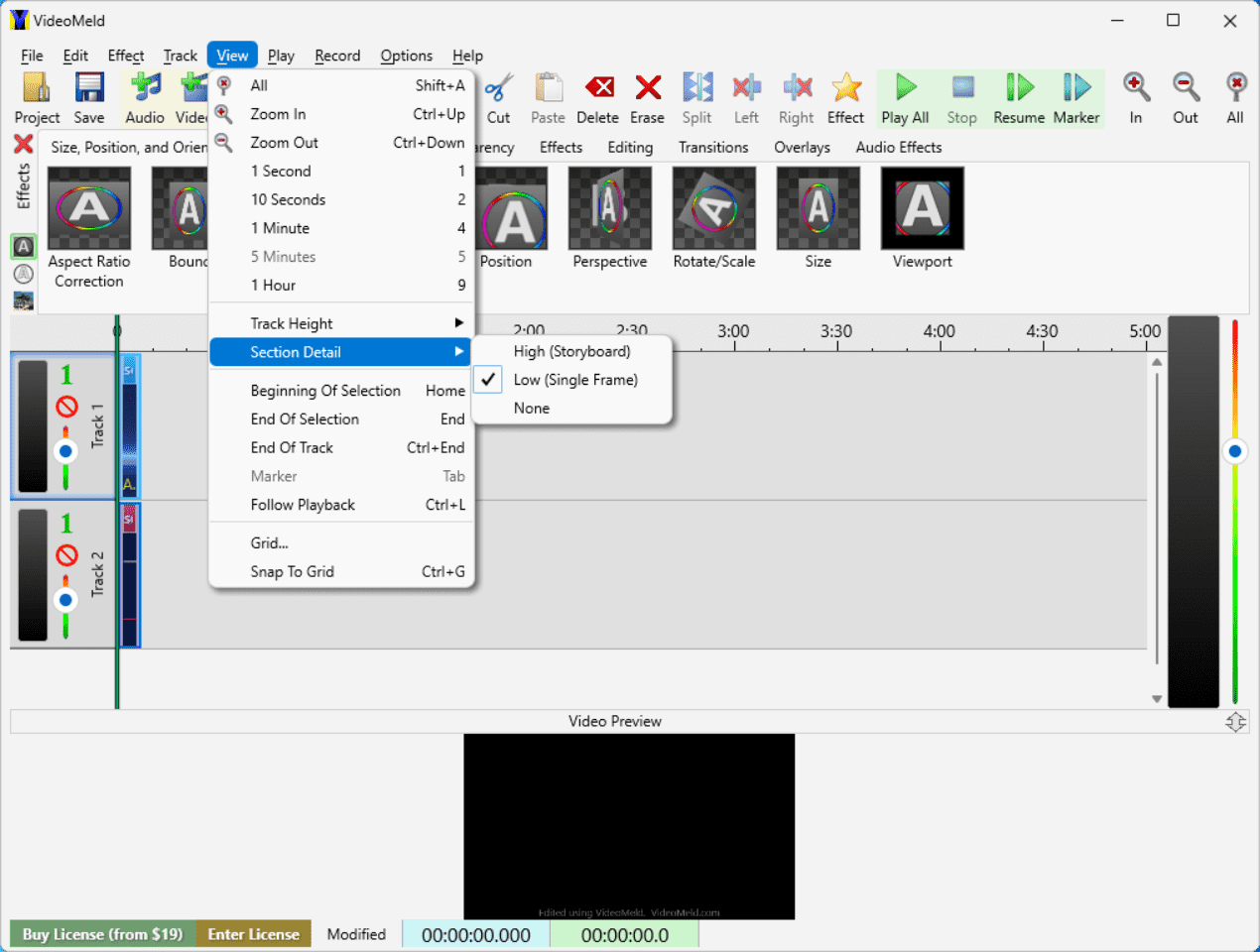The width and height of the screenshot is (1260, 952).
Task: Click the Video Preview expand arrows icon
Action: point(1235,722)
